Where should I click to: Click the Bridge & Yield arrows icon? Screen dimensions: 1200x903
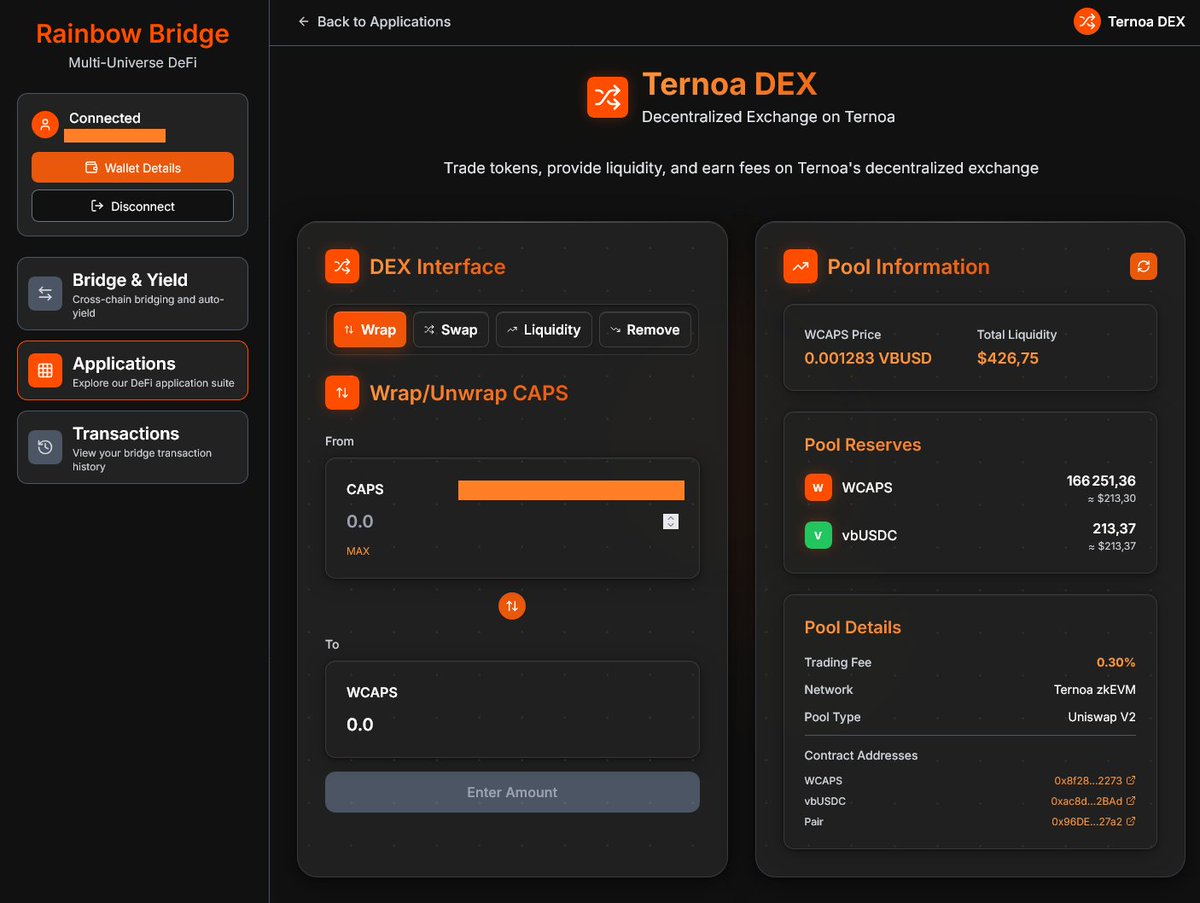[45, 294]
